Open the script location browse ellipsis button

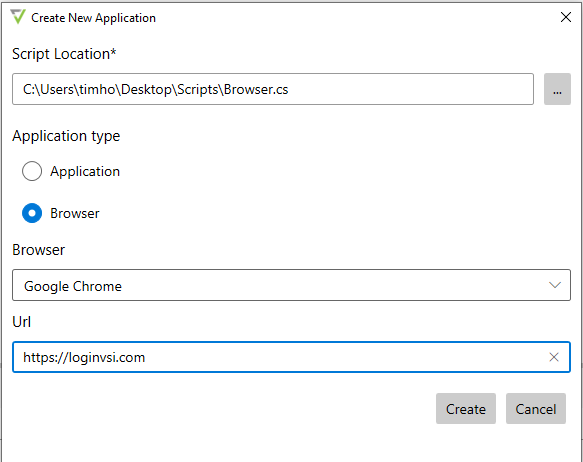(557, 89)
